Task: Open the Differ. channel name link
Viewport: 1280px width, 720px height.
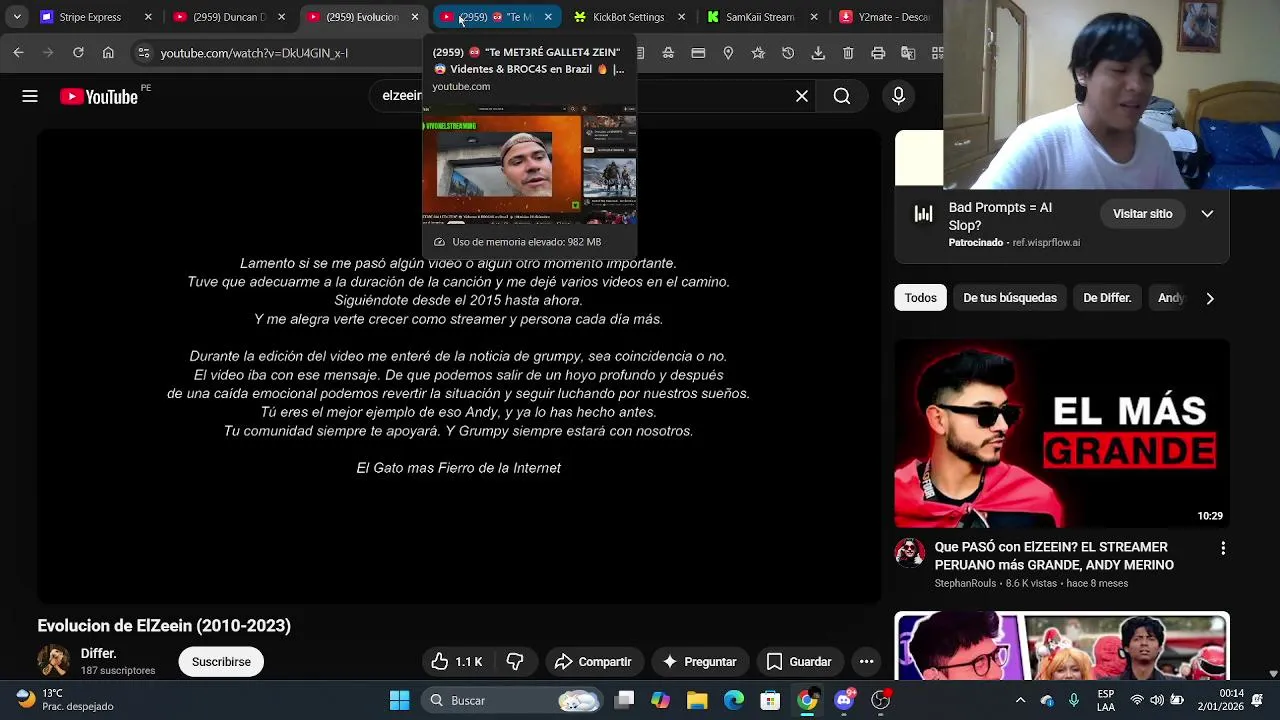Action: (x=98, y=653)
